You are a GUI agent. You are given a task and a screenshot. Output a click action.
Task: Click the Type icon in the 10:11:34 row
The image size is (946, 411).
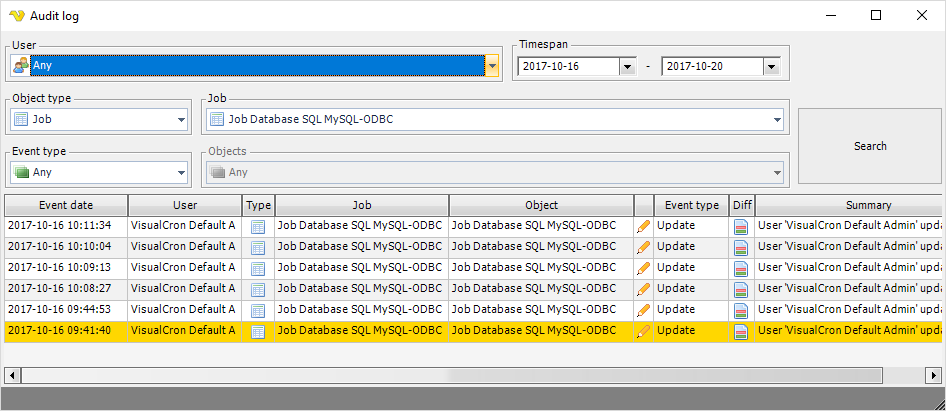pos(258,226)
